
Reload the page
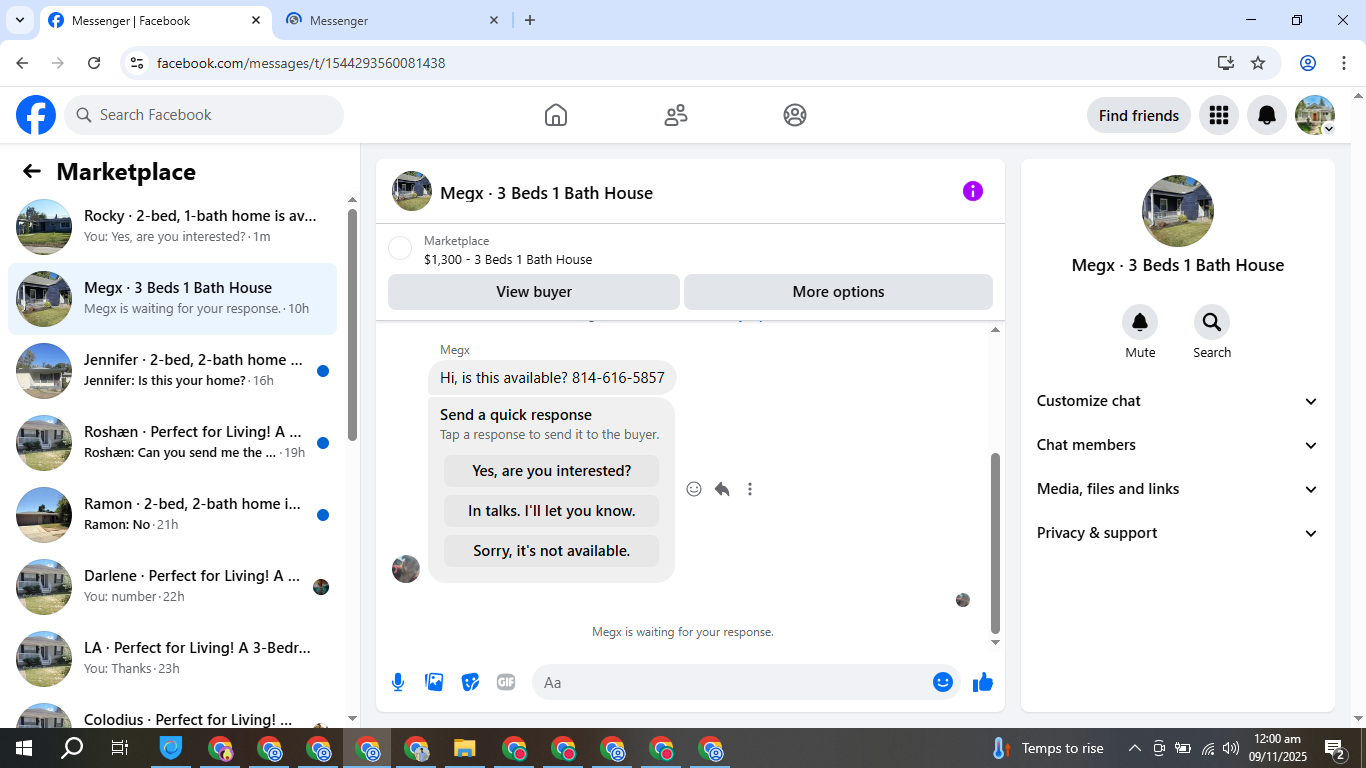94,63
